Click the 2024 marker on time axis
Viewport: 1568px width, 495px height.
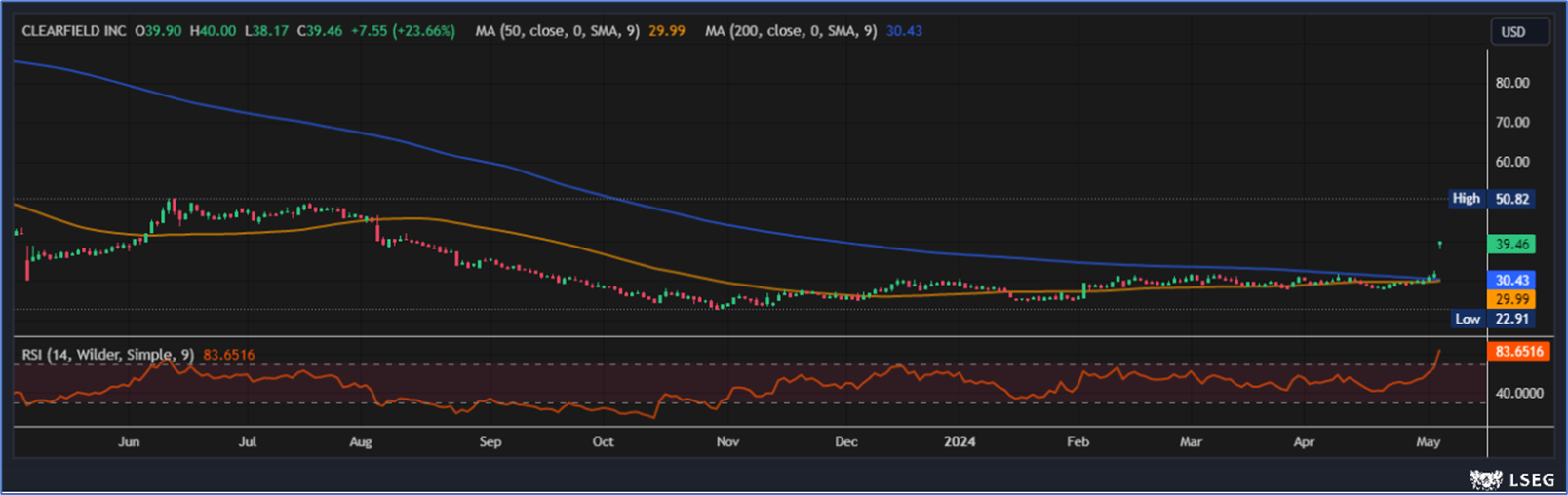click(960, 441)
